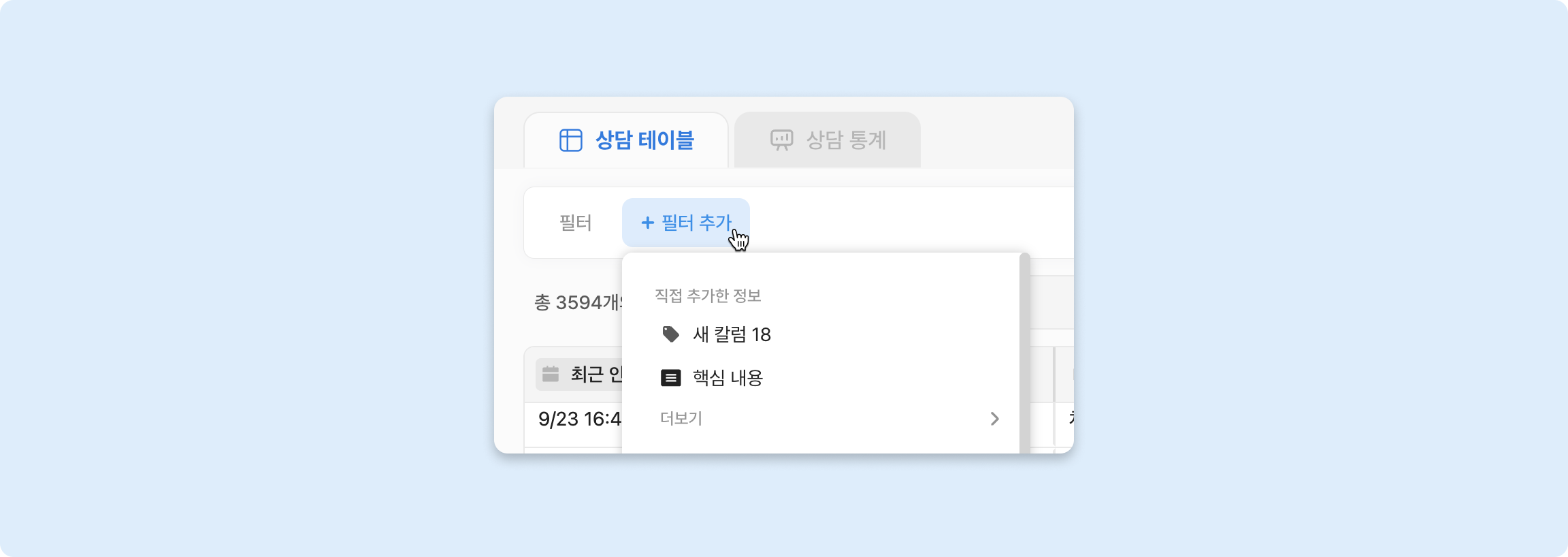Screen dimensions: 1568x557
Task: Select the 9/23 date cell in the table
Action: [x=578, y=419]
